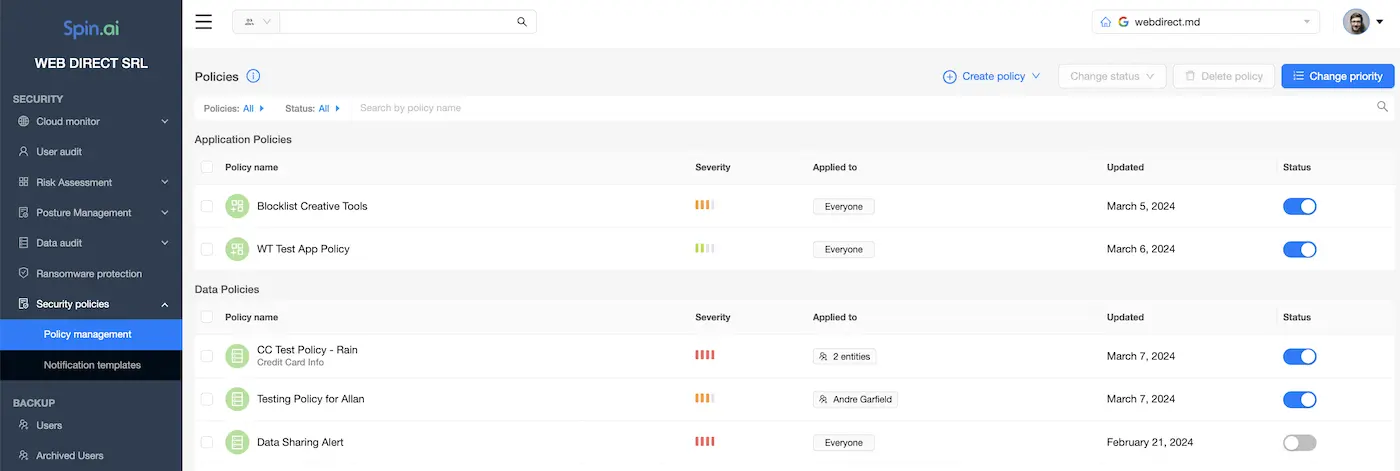Viewport: 1400px width, 471px height.
Task: Select all Data Policies checkbox
Action: pos(207,317)
